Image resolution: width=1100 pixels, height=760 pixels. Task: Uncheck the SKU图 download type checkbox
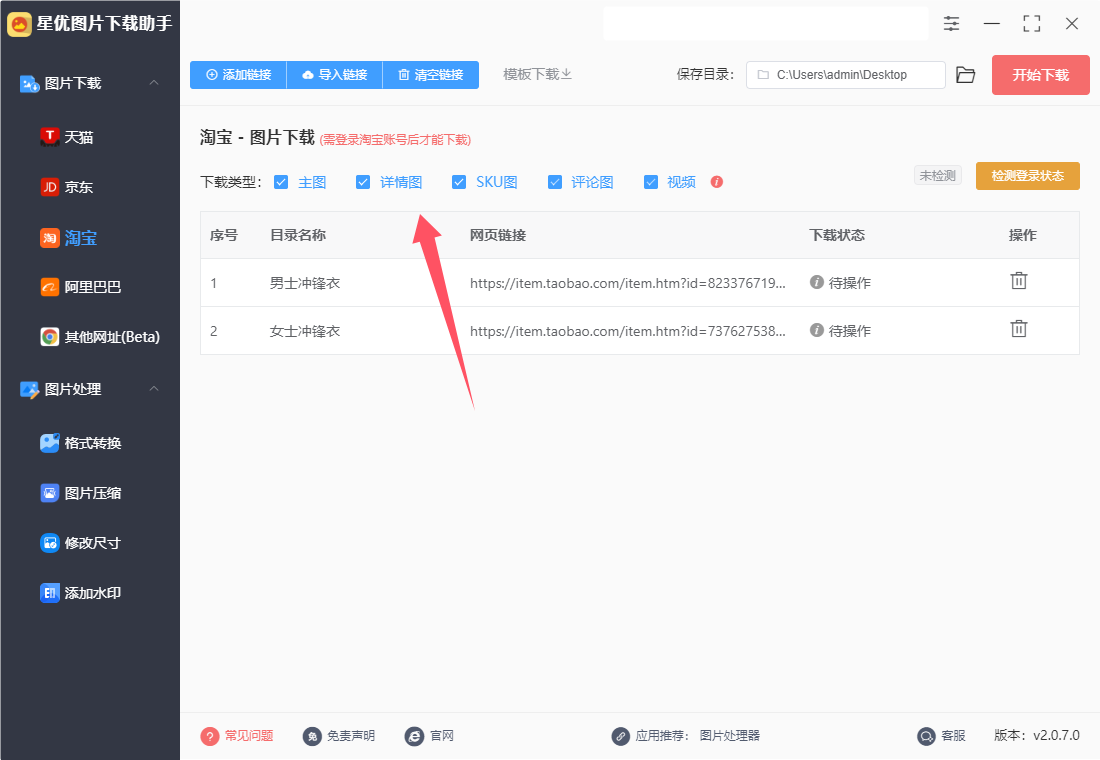pos(459,182)
